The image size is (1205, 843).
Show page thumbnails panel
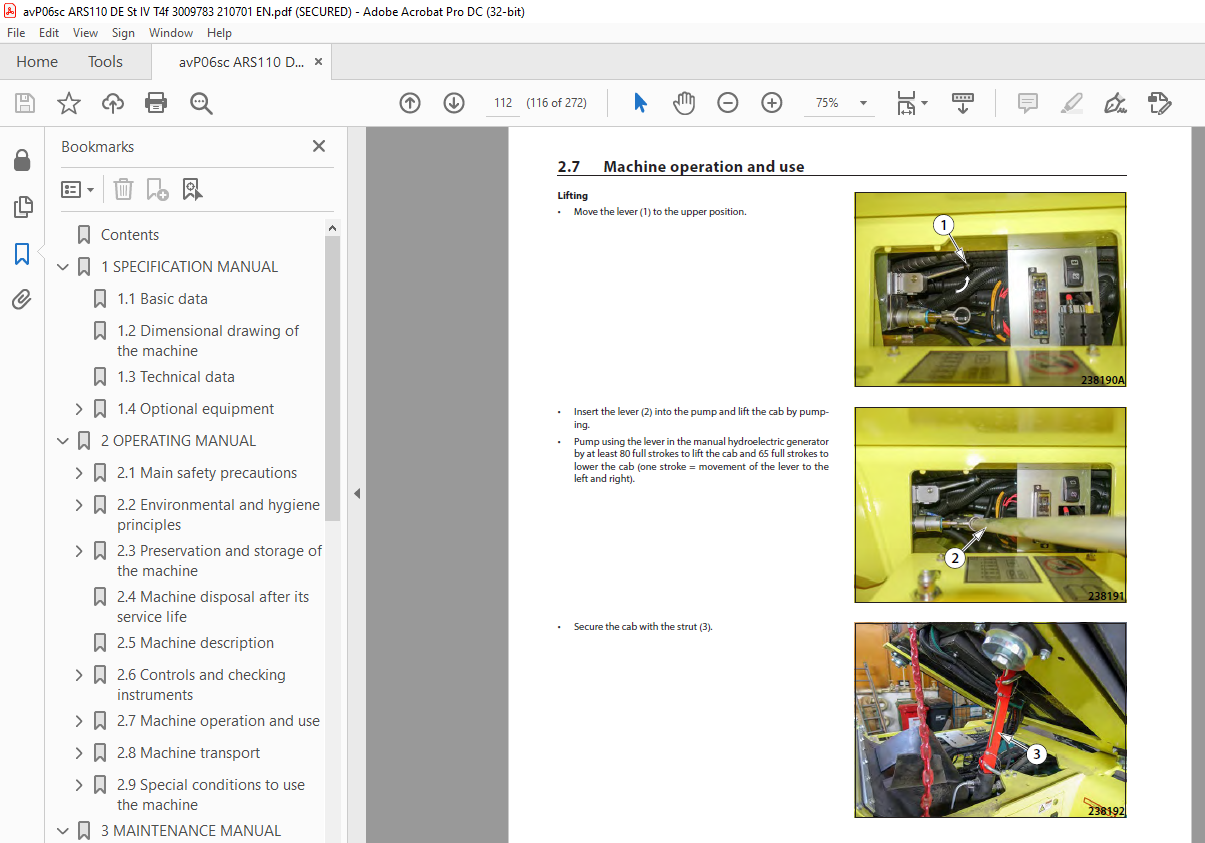[x=22, y=207]
